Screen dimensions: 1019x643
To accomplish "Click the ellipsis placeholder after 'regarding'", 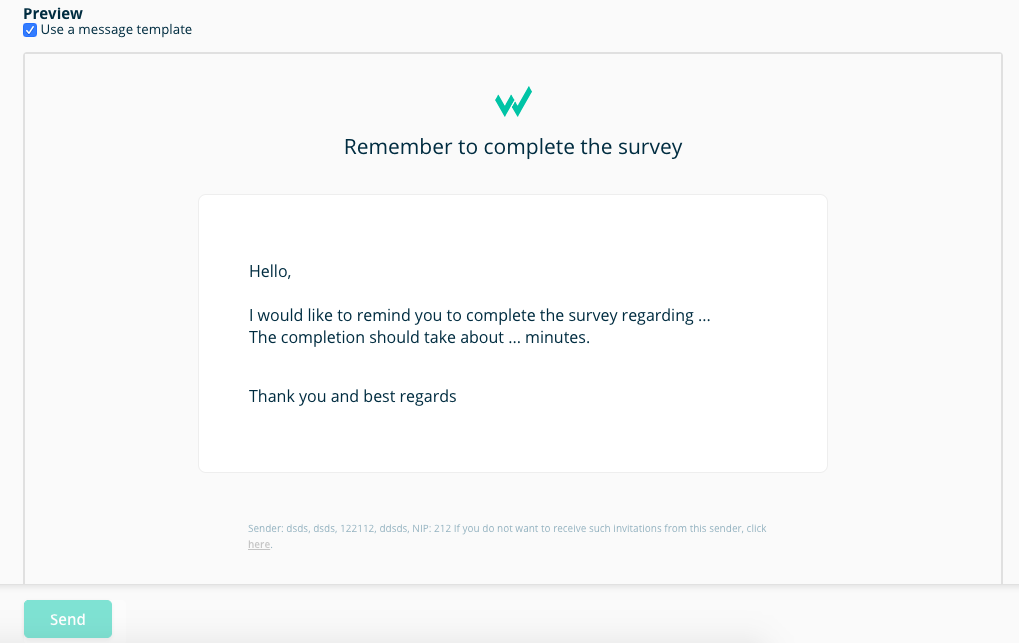I will (704, 316).
